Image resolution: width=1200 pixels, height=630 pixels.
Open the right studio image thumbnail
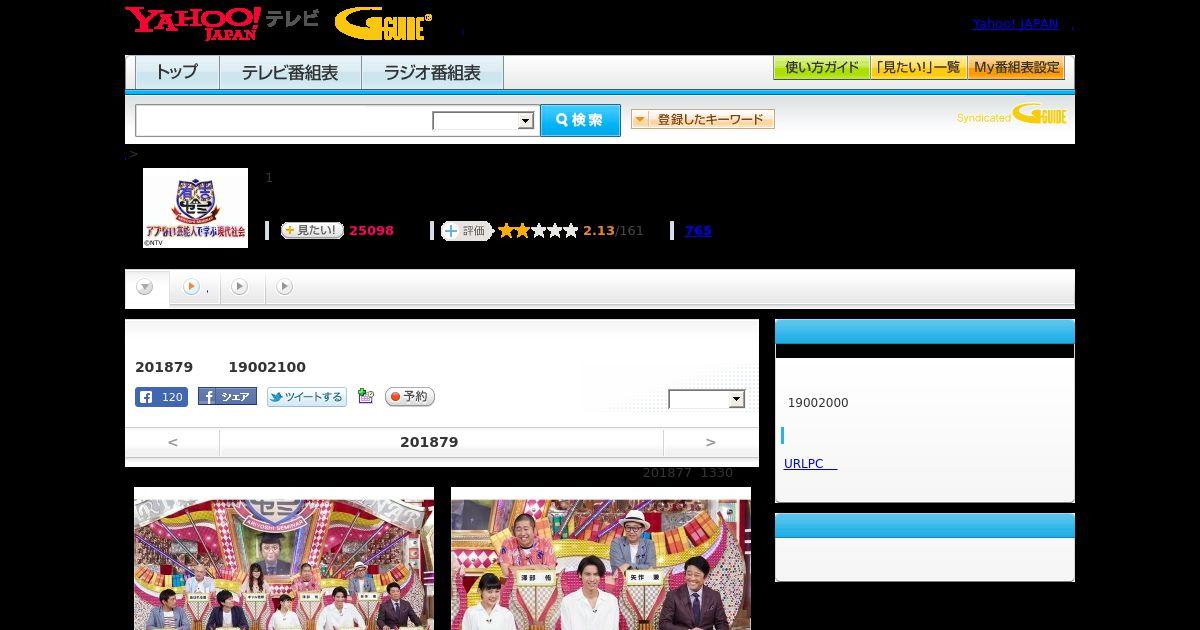pos(601,558)
